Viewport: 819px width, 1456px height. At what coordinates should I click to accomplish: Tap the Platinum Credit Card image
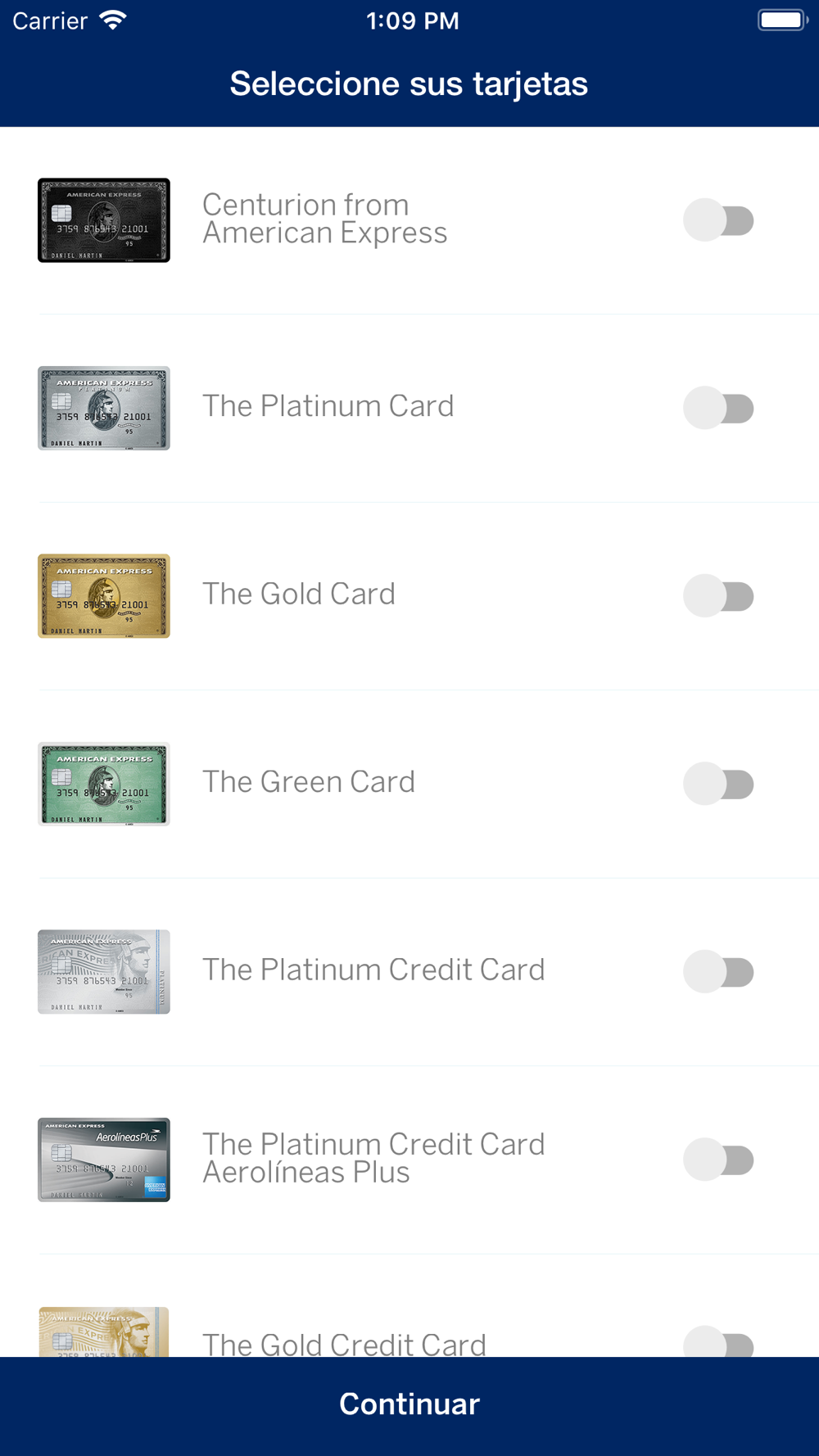[104, 972]
